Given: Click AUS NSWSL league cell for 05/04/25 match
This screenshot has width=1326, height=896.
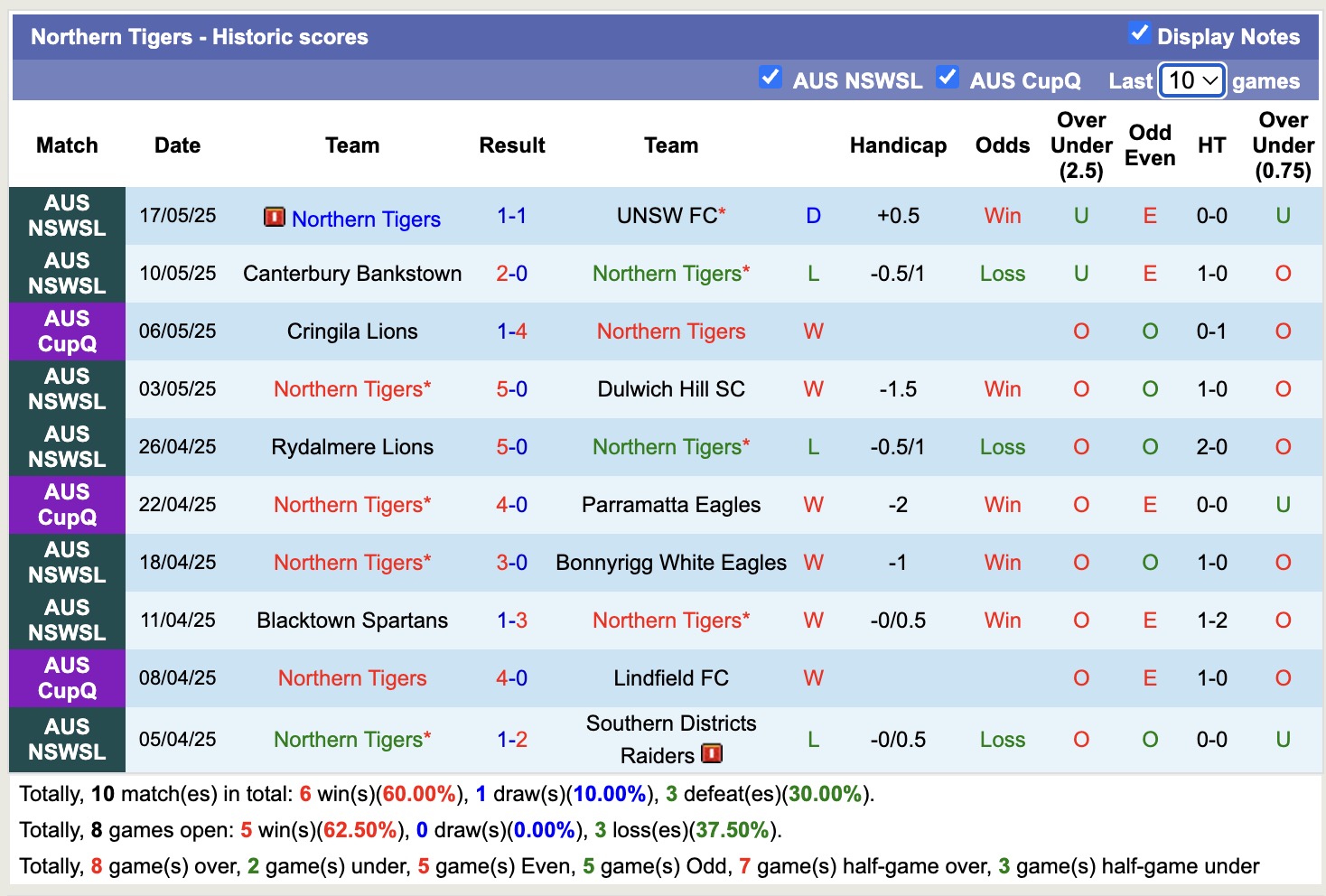Looking at the screenshot, I should click(67, 740).
